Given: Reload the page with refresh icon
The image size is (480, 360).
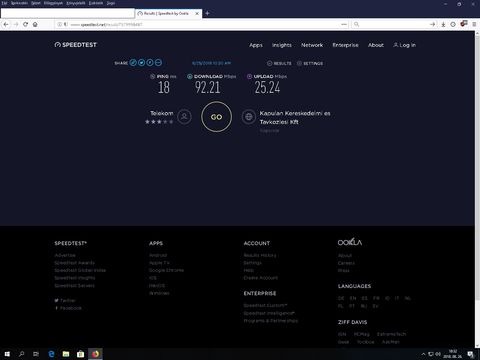Looking at the screenshot, I should pyautogui.click(x=25, y=24).
